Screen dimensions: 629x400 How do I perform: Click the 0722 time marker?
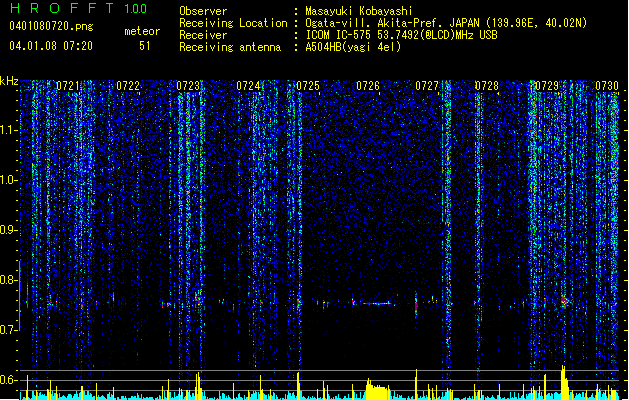(x=128, y=86)
